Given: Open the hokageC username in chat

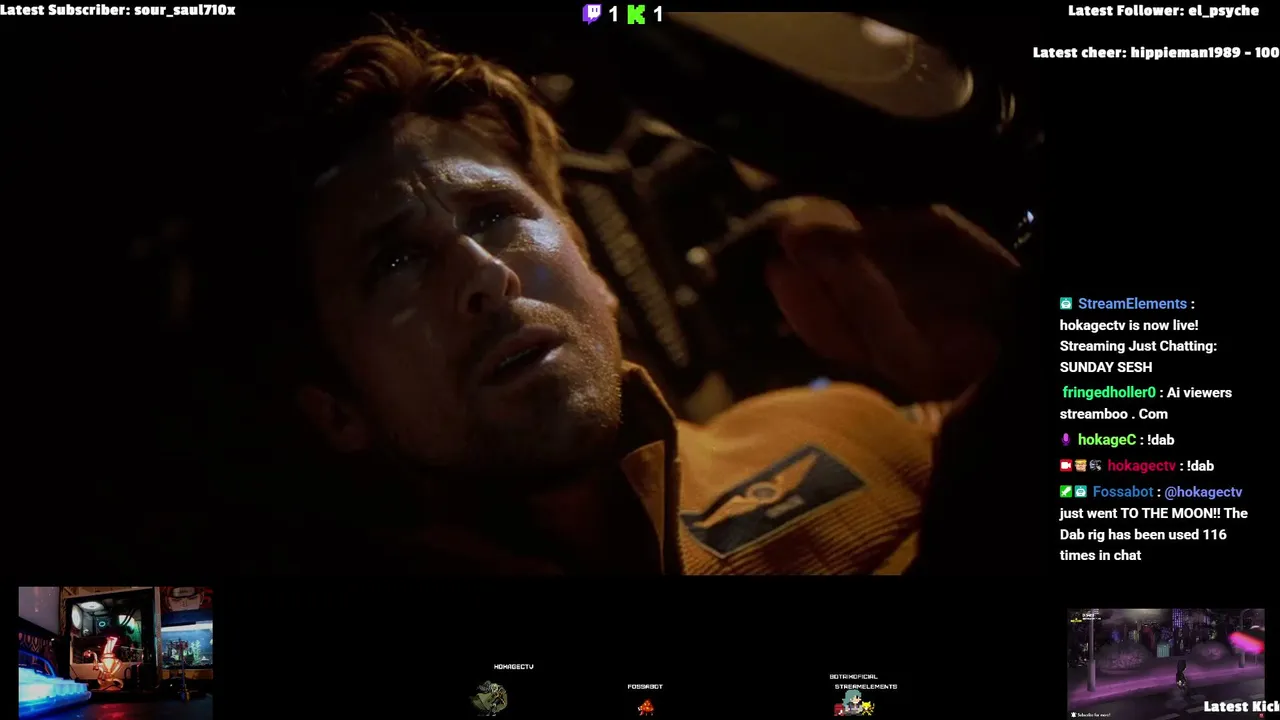Looking at the screenshot, I should [x=1107, y=440].
